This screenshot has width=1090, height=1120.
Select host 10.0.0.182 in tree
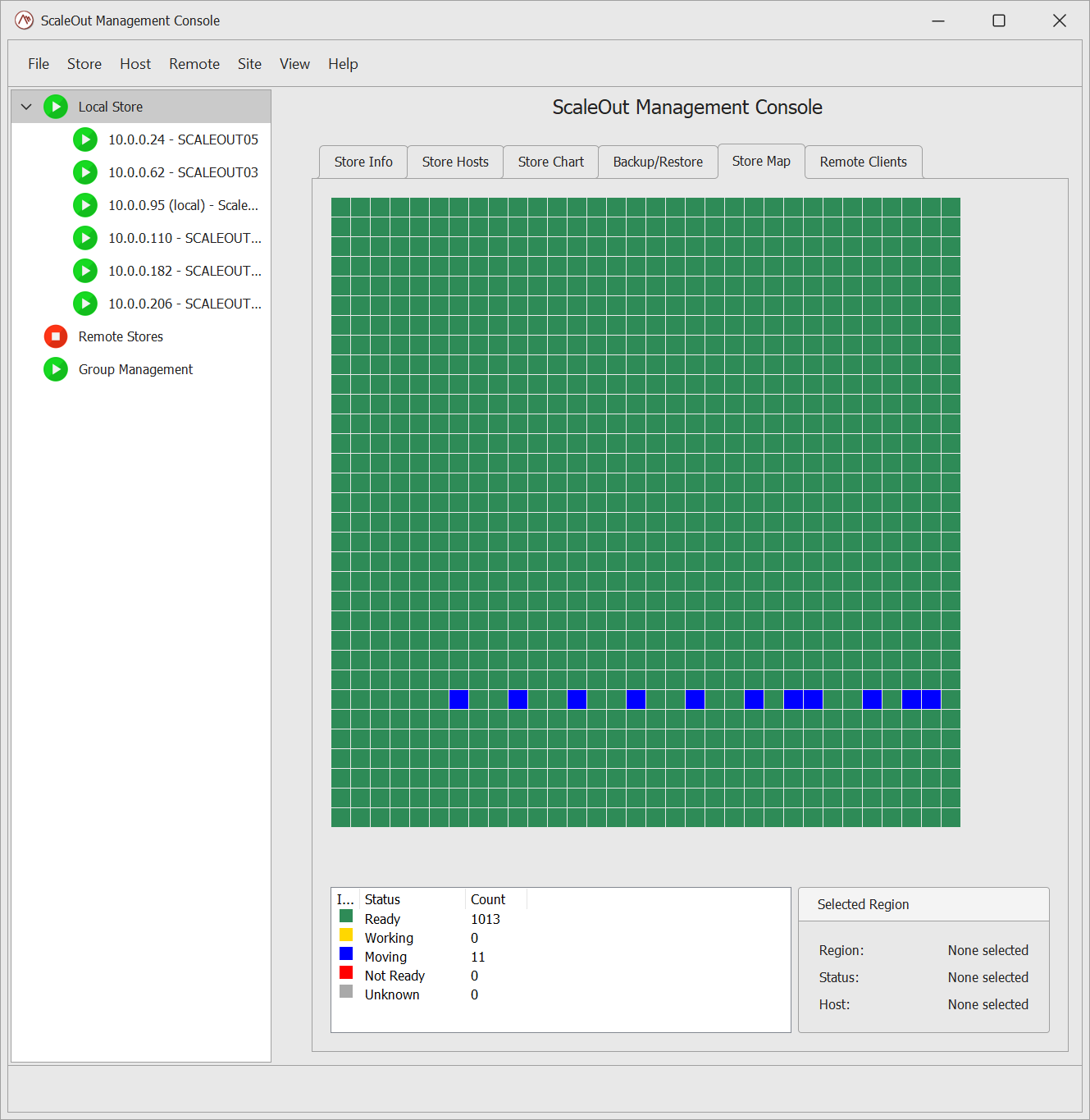tap(185, 271)
